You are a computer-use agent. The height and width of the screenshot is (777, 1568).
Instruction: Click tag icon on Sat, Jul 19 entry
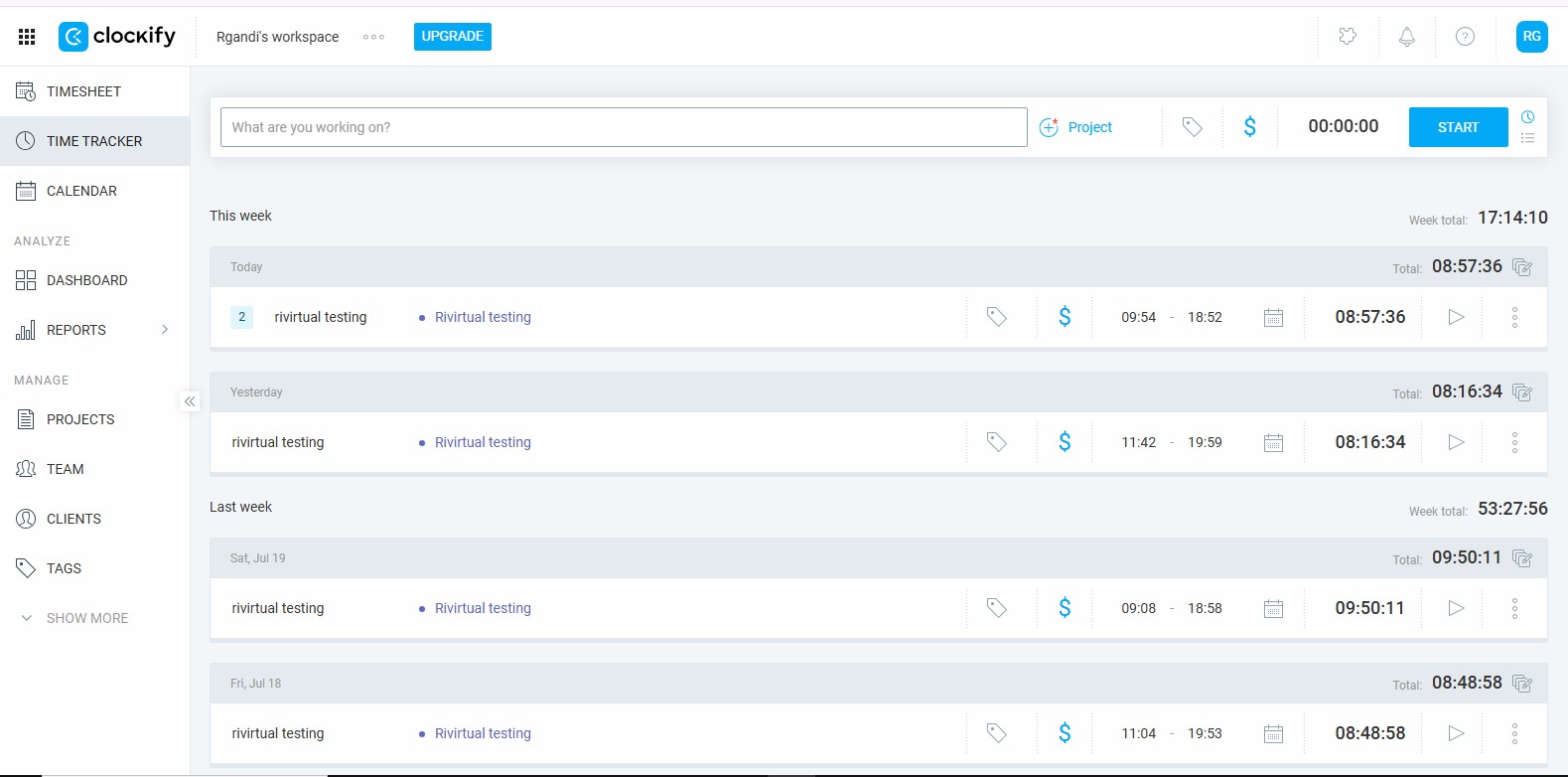pyautogui.click(x=996, y=608)
